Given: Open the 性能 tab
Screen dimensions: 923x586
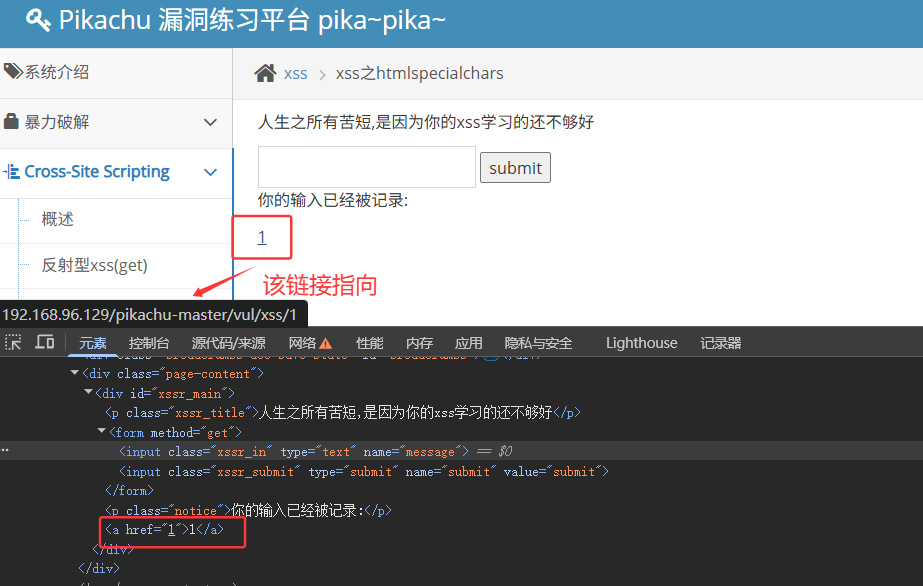Looking at the screenshot, I should point(370,343).
